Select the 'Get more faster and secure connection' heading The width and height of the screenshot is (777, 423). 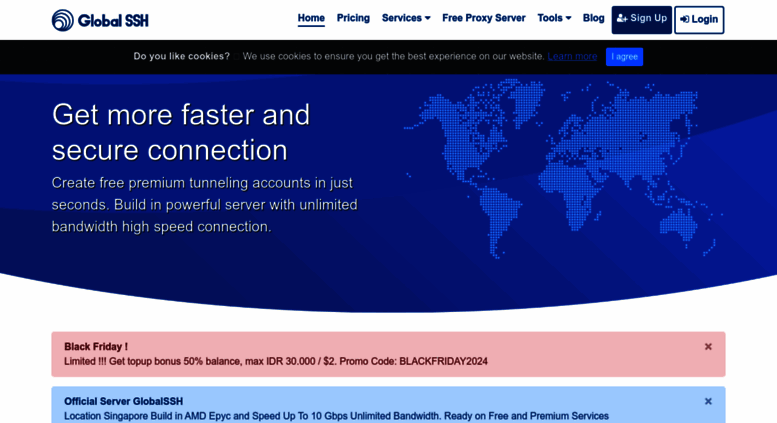point(181,132)
